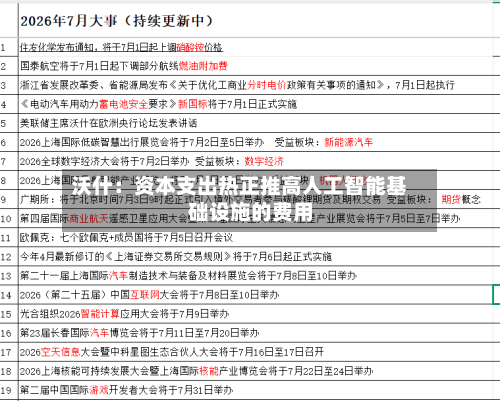
Task: Click row header 13
Action: tap(9, 276)
